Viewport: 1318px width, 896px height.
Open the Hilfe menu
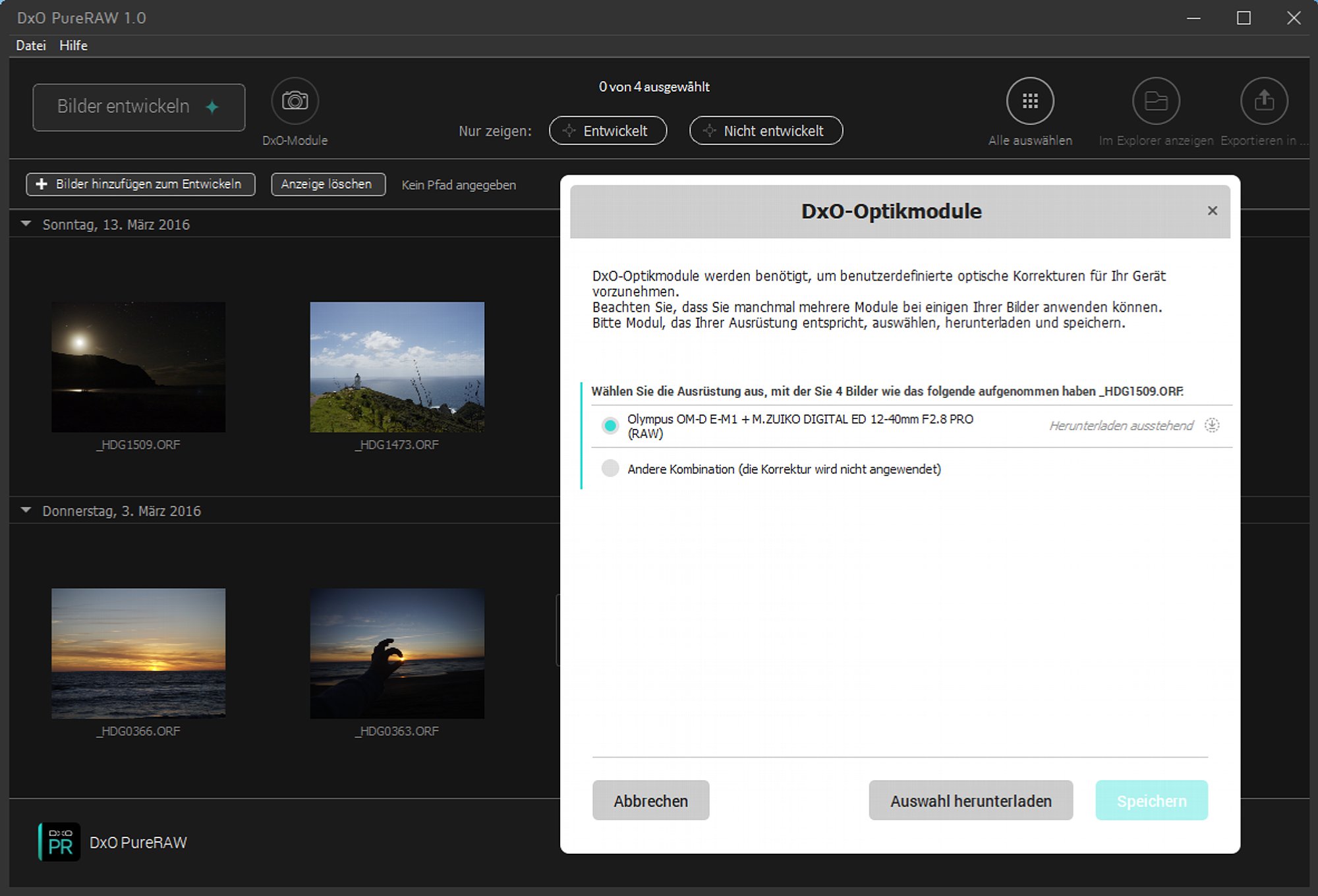click(73, 45)
